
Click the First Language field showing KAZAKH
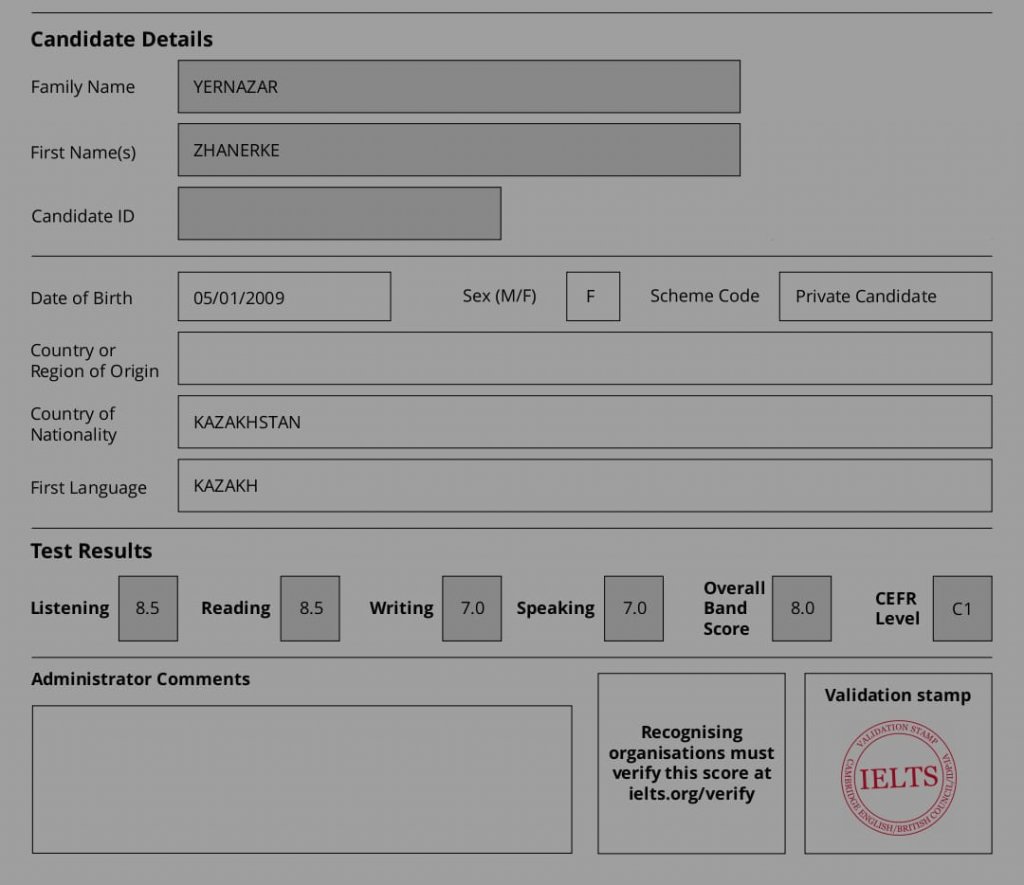pos(585,486)
